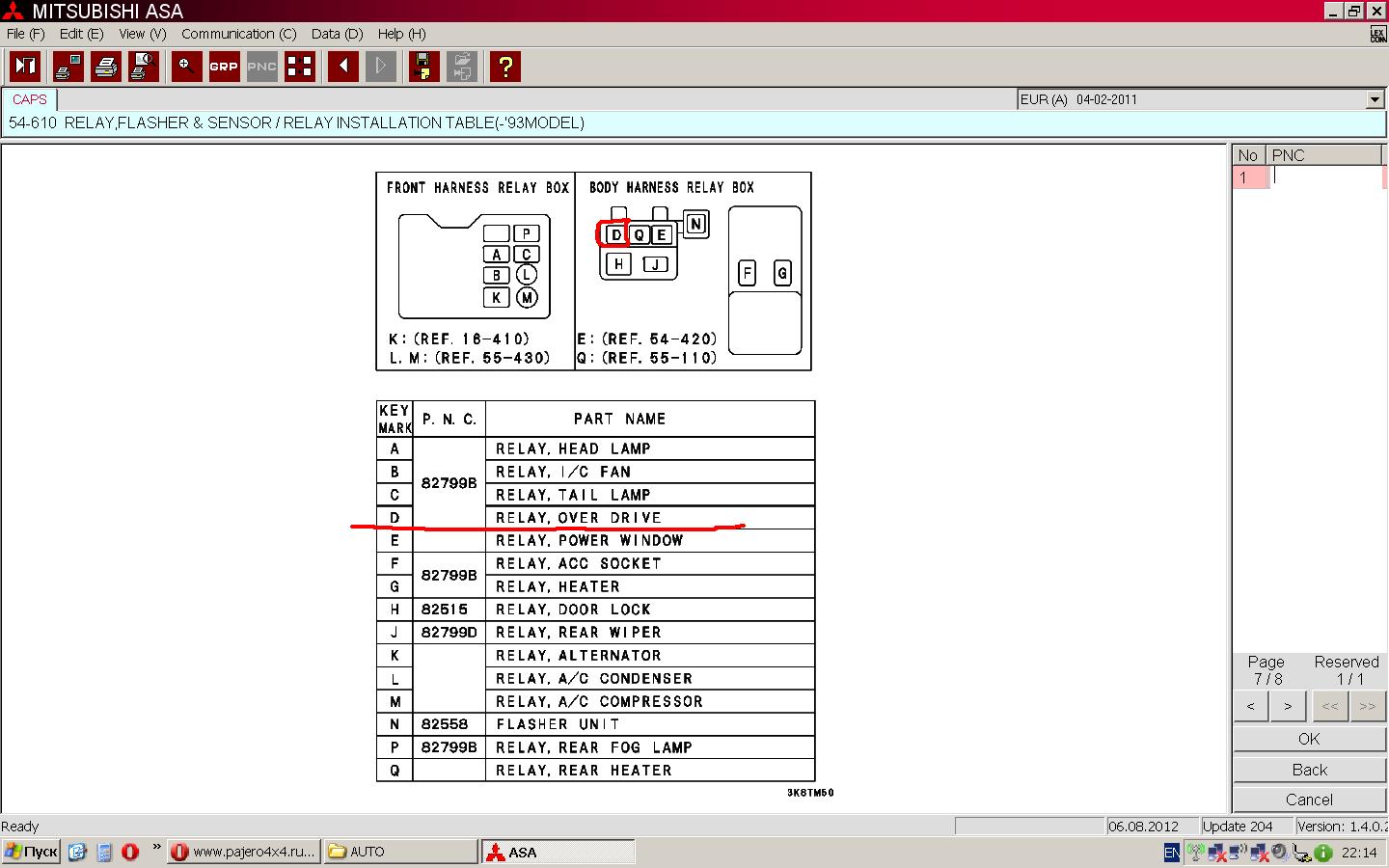1389x868 pixels.
Task: Select the CAPS tab
Action: click(30, 99)
